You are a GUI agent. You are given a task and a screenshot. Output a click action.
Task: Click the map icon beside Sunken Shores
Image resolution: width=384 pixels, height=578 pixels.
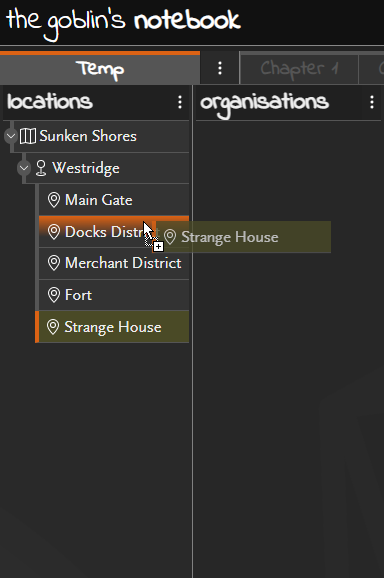pos(28,136)
